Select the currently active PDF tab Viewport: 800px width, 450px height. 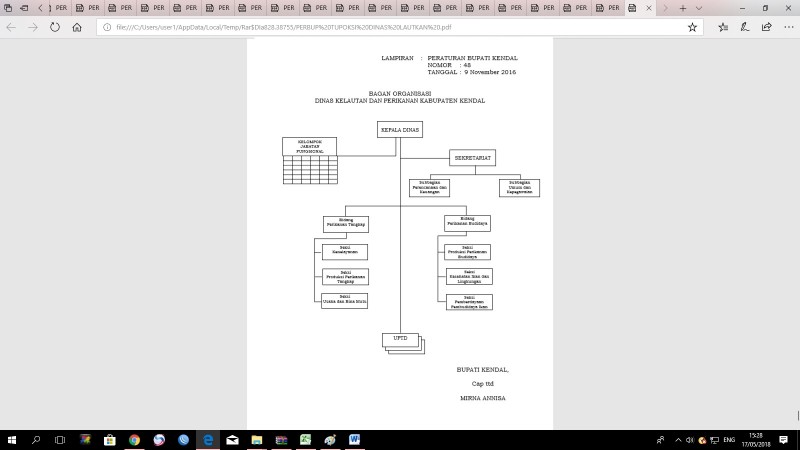coord(640,8)
